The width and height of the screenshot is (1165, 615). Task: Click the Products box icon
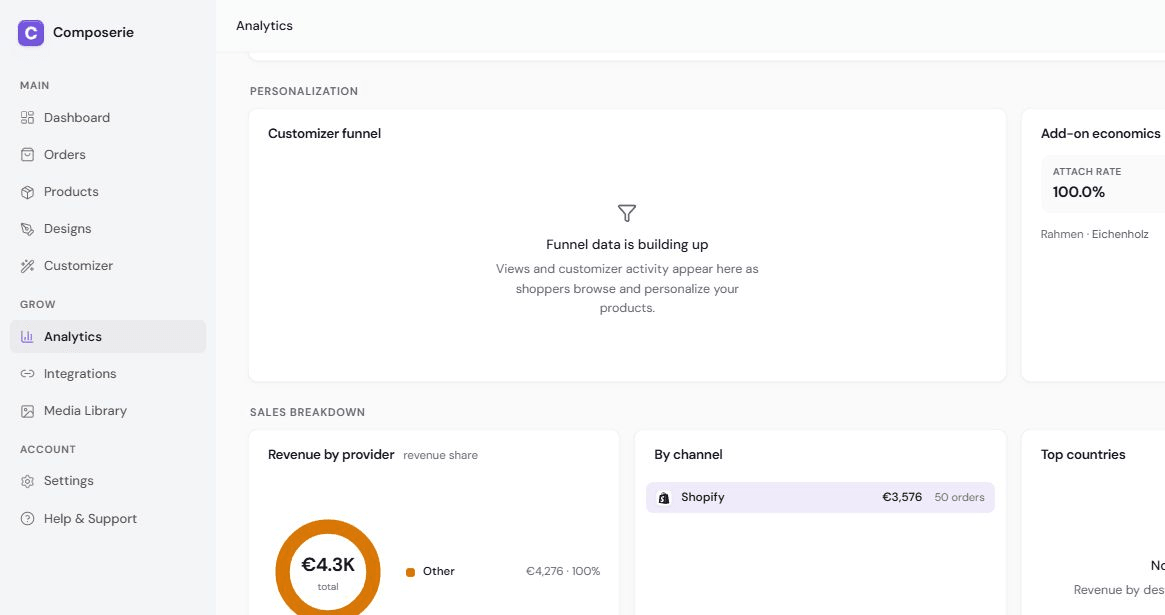click(x=27, y=192)
